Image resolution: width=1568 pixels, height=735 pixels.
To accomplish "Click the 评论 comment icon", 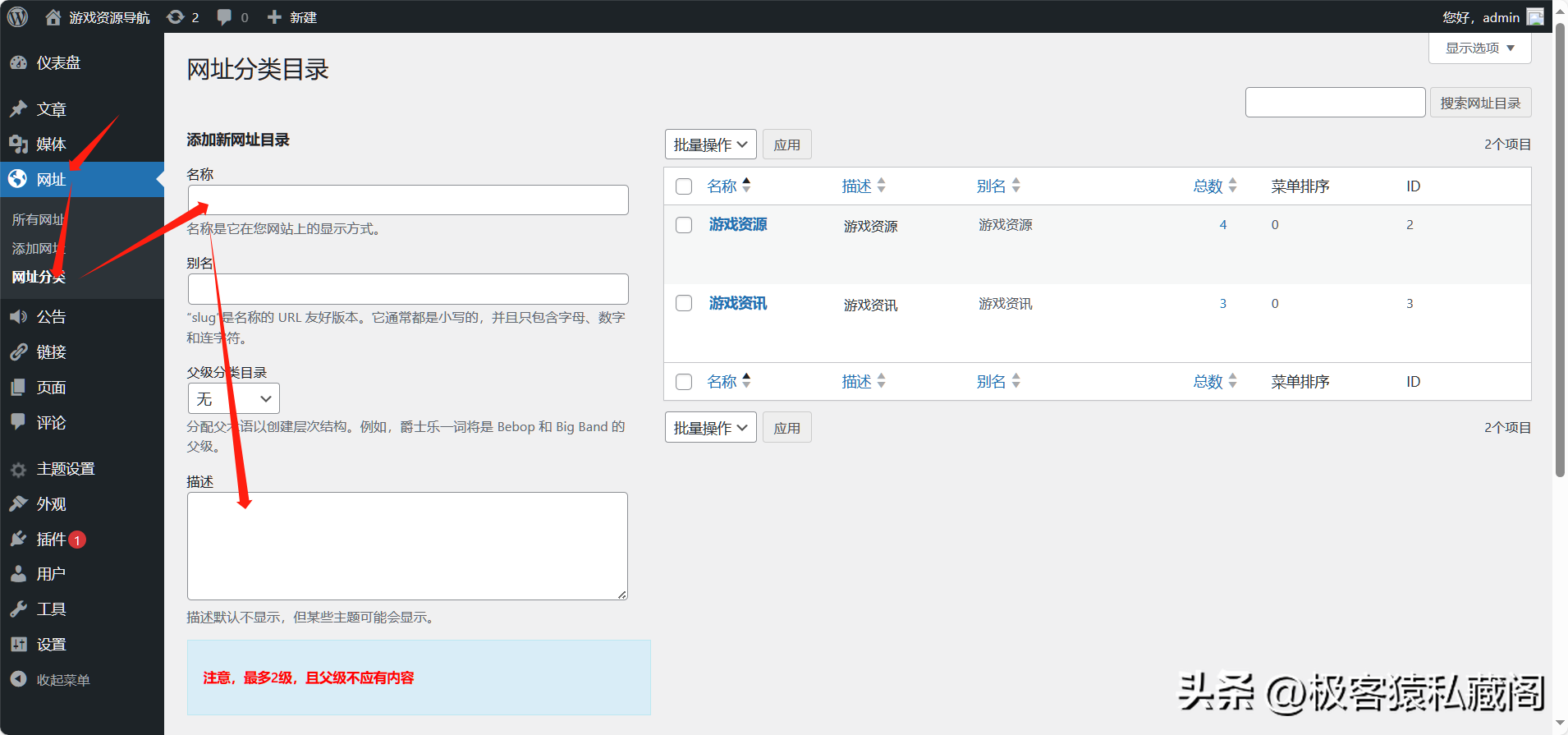I will click(18, 422).
